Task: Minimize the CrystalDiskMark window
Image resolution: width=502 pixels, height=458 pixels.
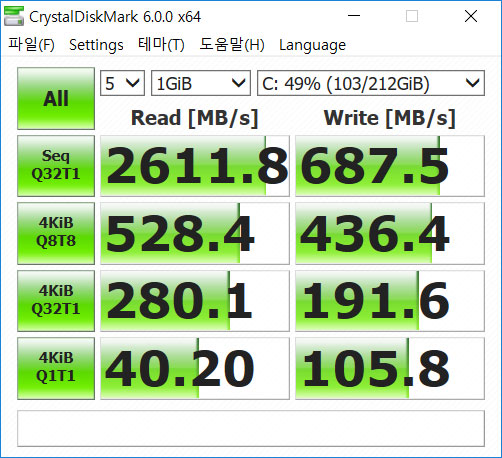Action: click(x=354, y=16)
